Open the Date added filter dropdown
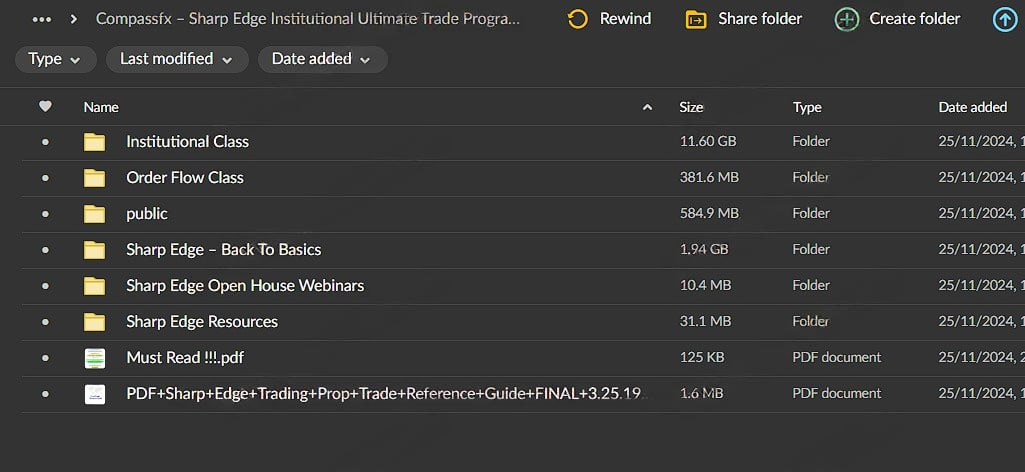 [x=321, y=59]
